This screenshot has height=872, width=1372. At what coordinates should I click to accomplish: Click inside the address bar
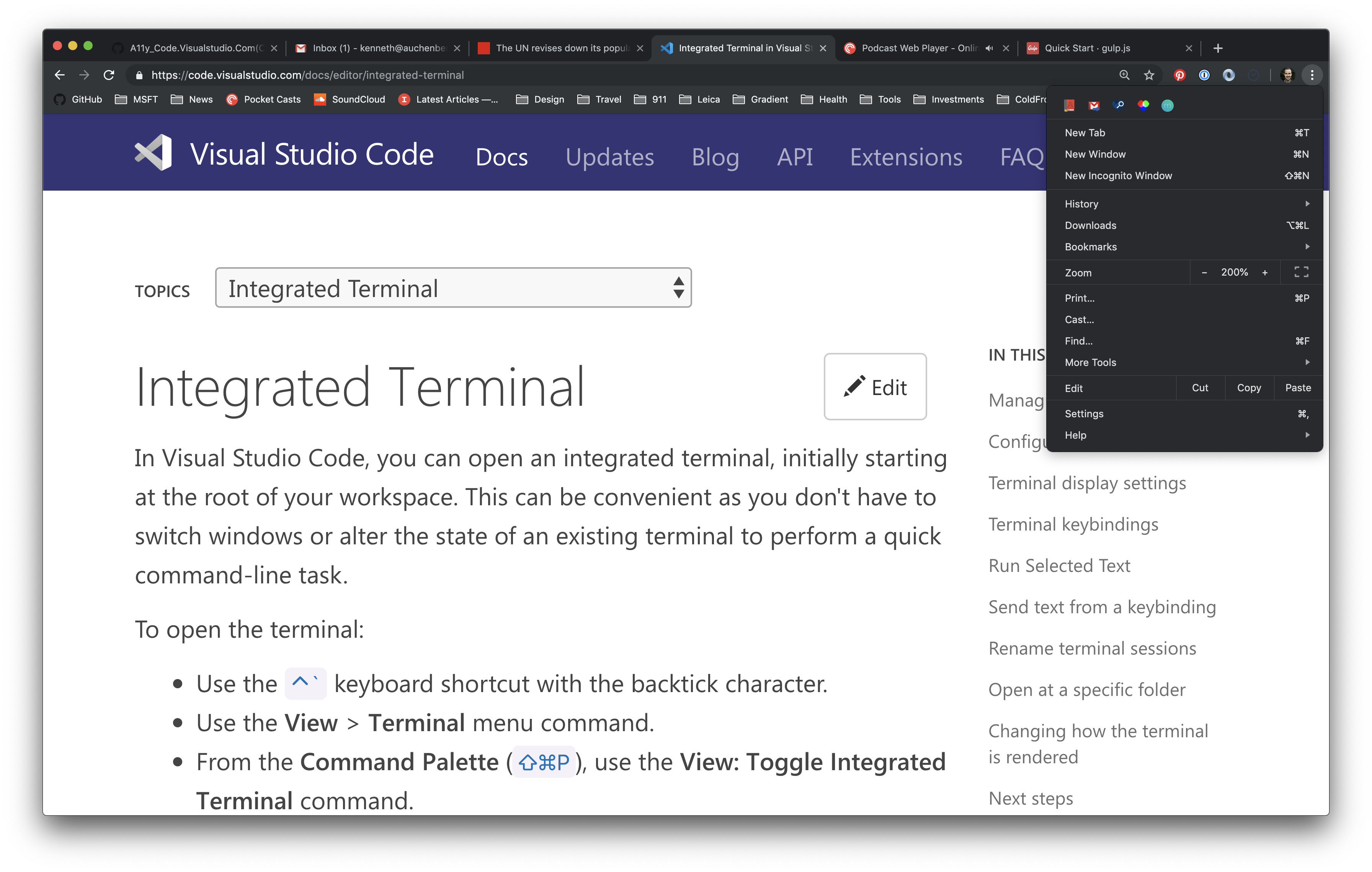tap(342, 75)
